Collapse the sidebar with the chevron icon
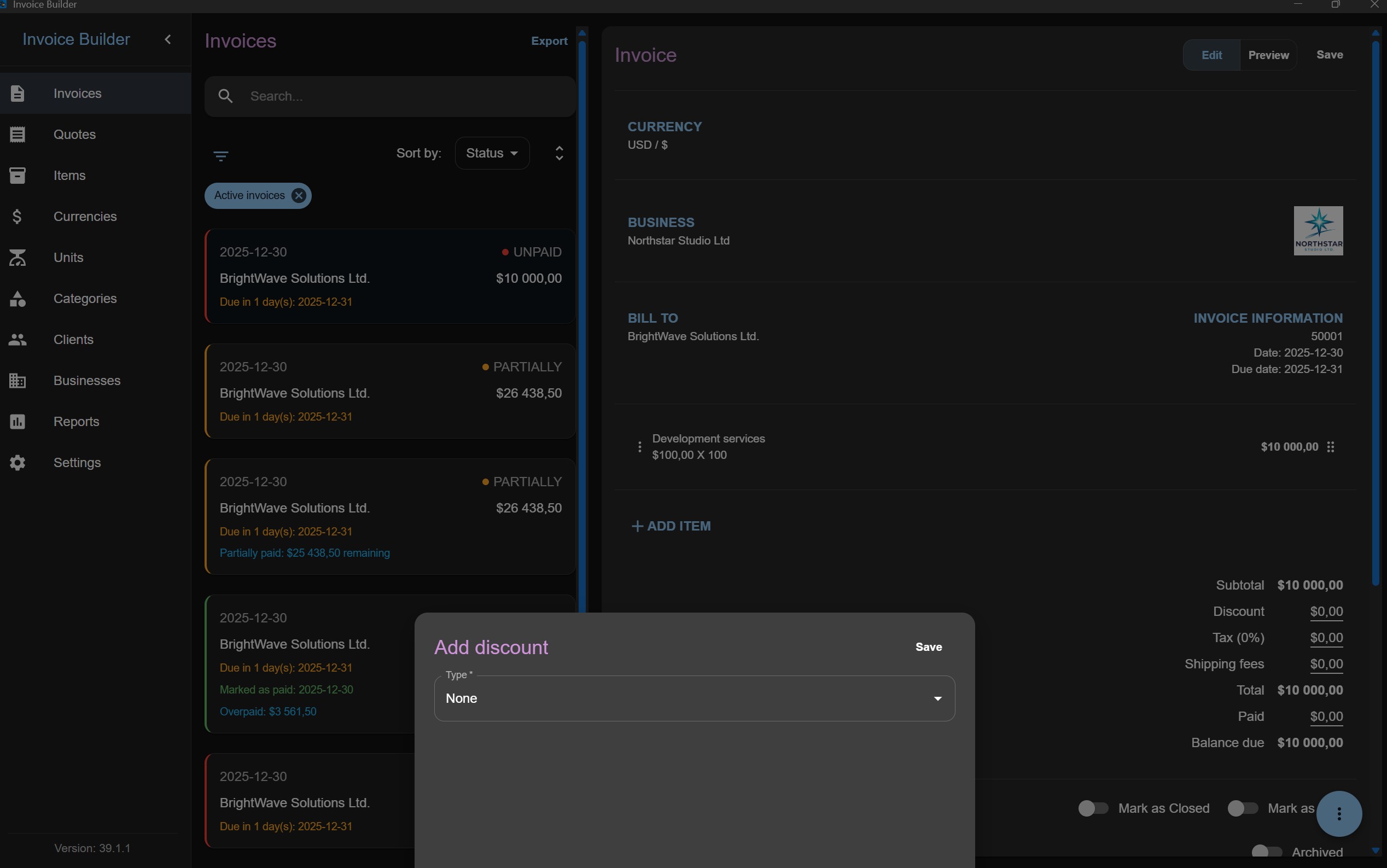Viewport: 1387px width, 868px height. coord(168,39)
